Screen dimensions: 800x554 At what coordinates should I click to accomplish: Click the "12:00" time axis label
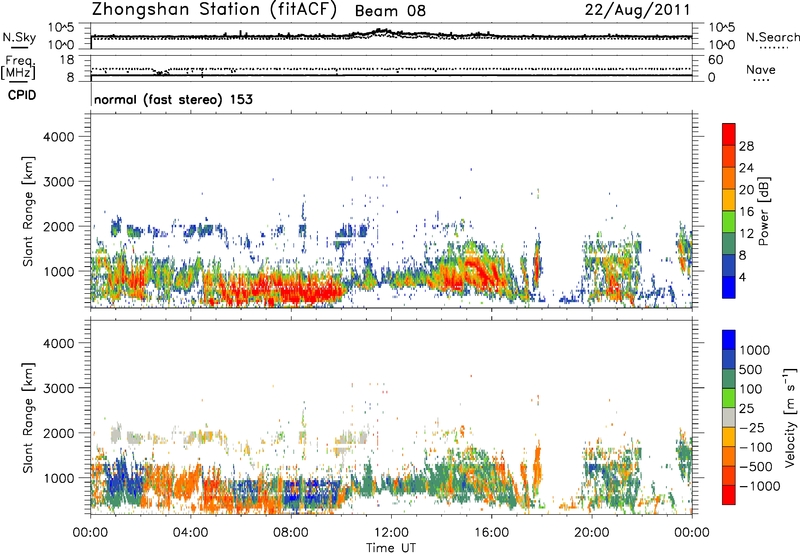pyautogui.click(x=391, y=533)
